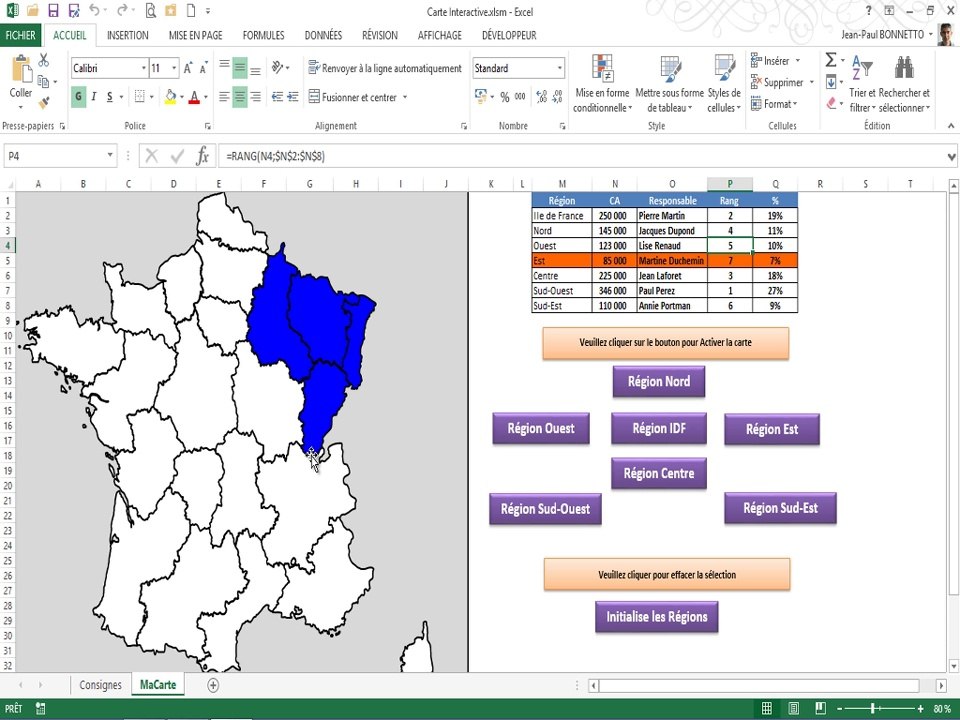The image size is (960, 720).
Task: Open the DÉVELOPPEUR tab
Action: tap(509, 36)
